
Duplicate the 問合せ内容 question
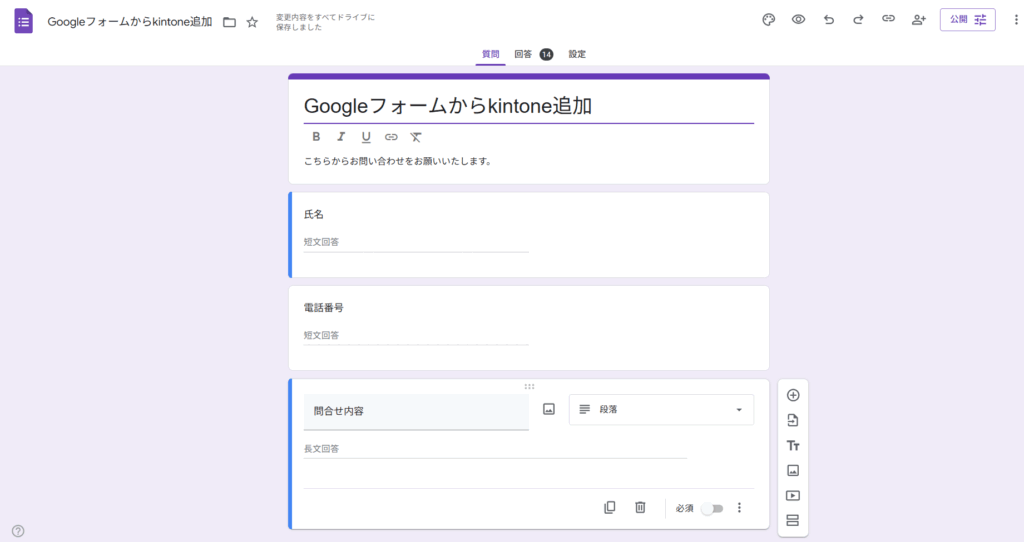point(609,507)
